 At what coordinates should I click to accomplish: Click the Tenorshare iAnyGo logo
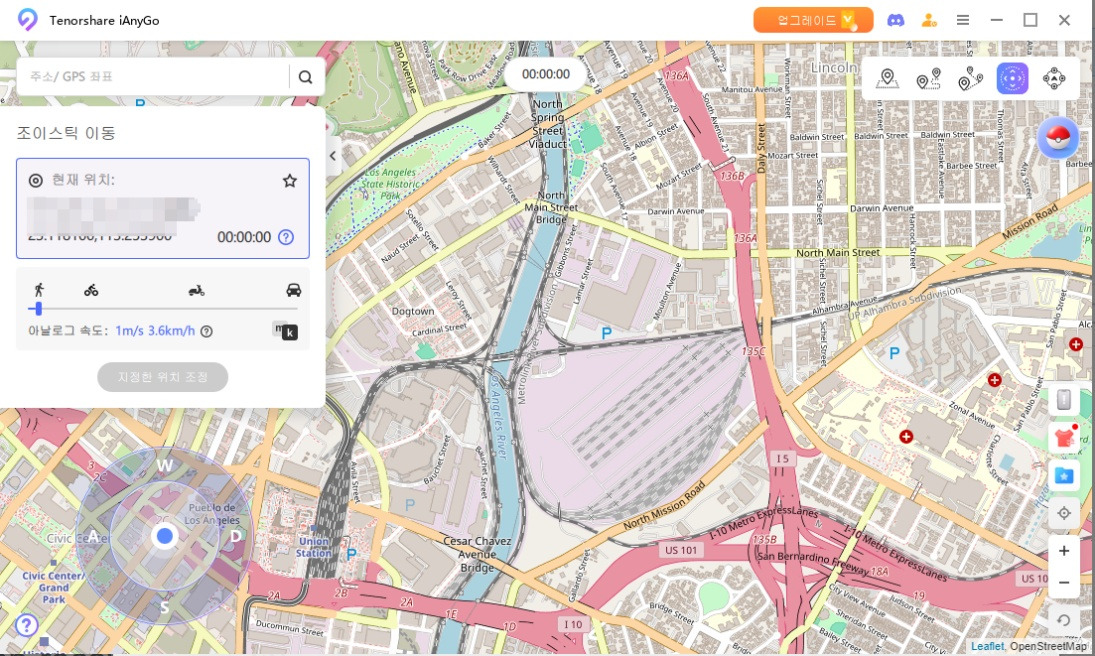27,20
